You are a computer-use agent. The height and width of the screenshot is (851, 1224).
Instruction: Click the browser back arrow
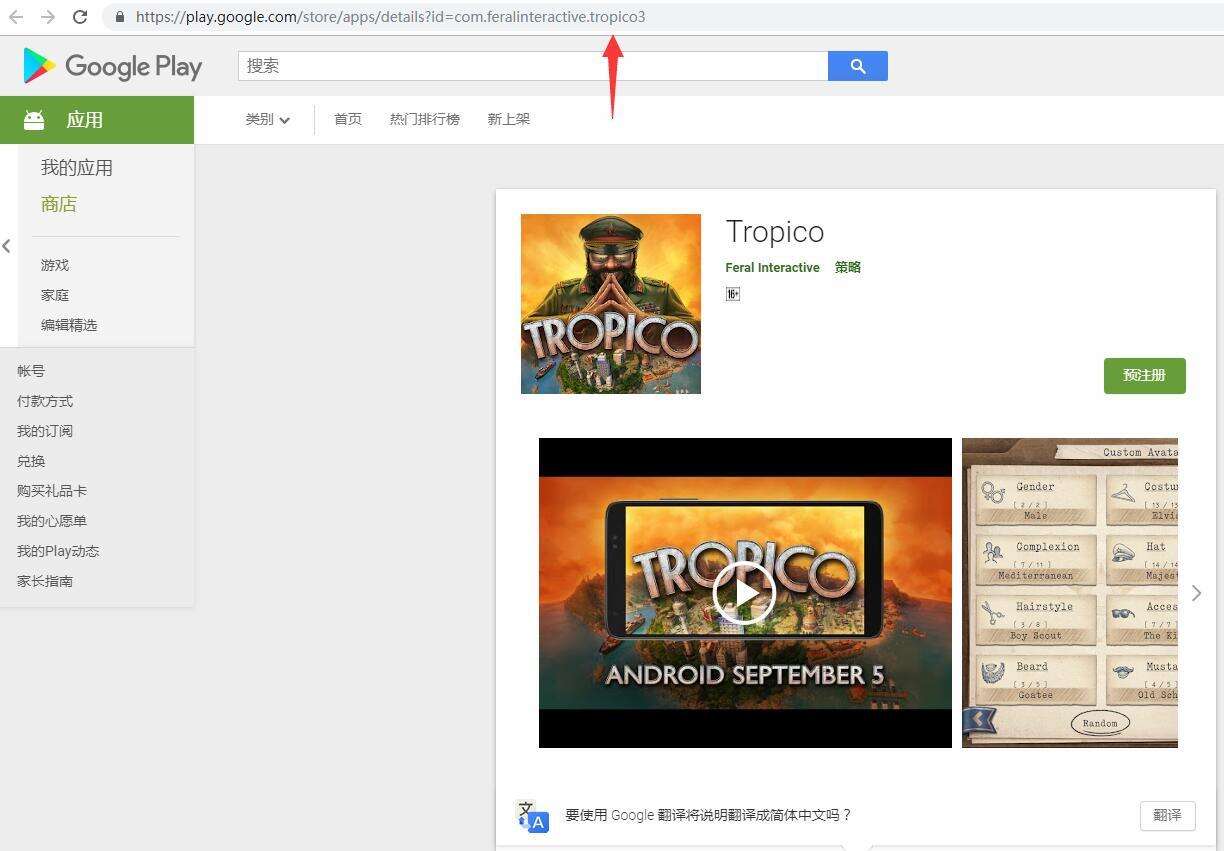point(16,17)
